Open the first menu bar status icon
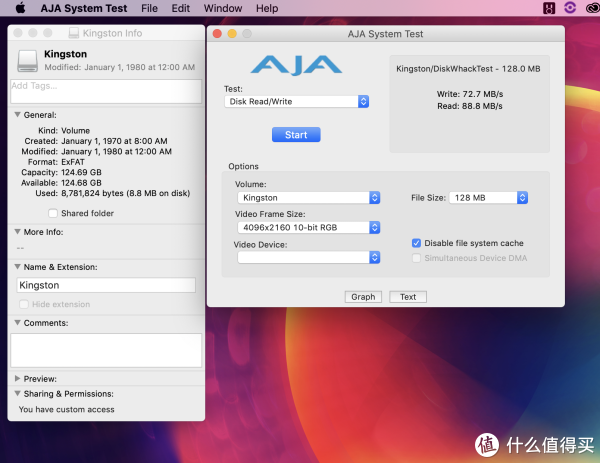600x463 pixels. (549, 8)
